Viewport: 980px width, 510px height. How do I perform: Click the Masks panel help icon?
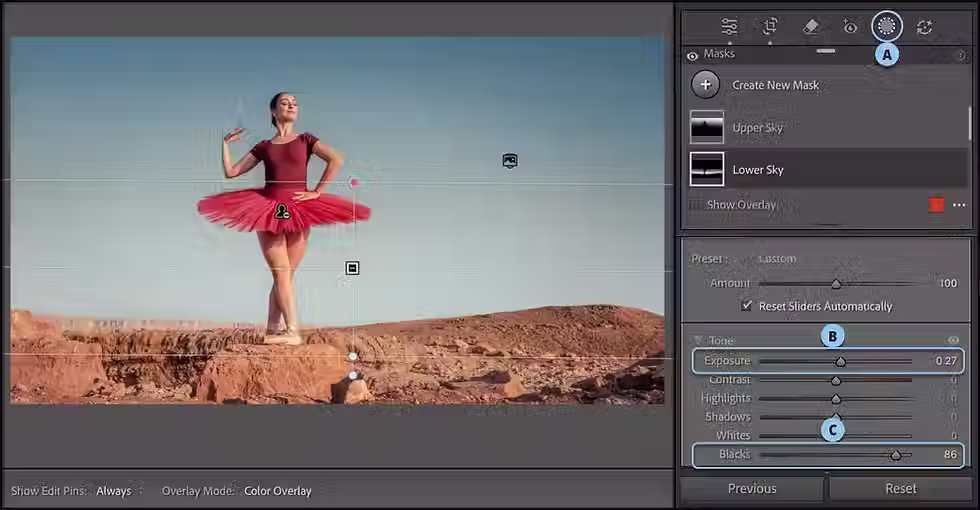[961, 56]
